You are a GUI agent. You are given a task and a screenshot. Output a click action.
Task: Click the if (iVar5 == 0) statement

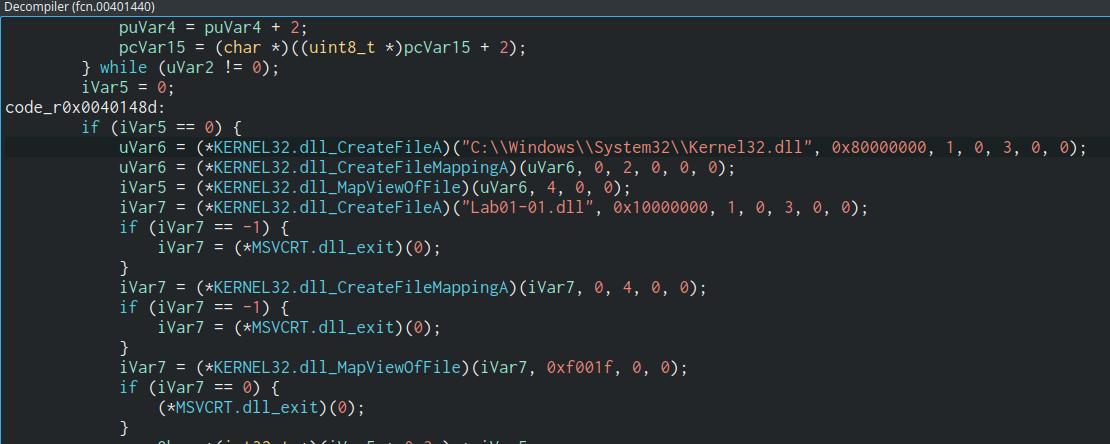(161, 127)
